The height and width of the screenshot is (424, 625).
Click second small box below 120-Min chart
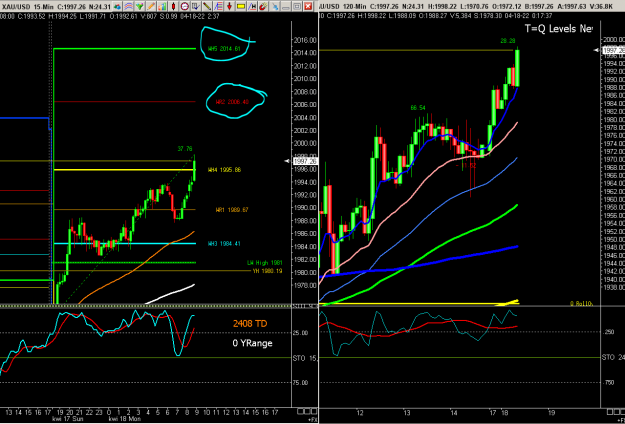(617, 411)
